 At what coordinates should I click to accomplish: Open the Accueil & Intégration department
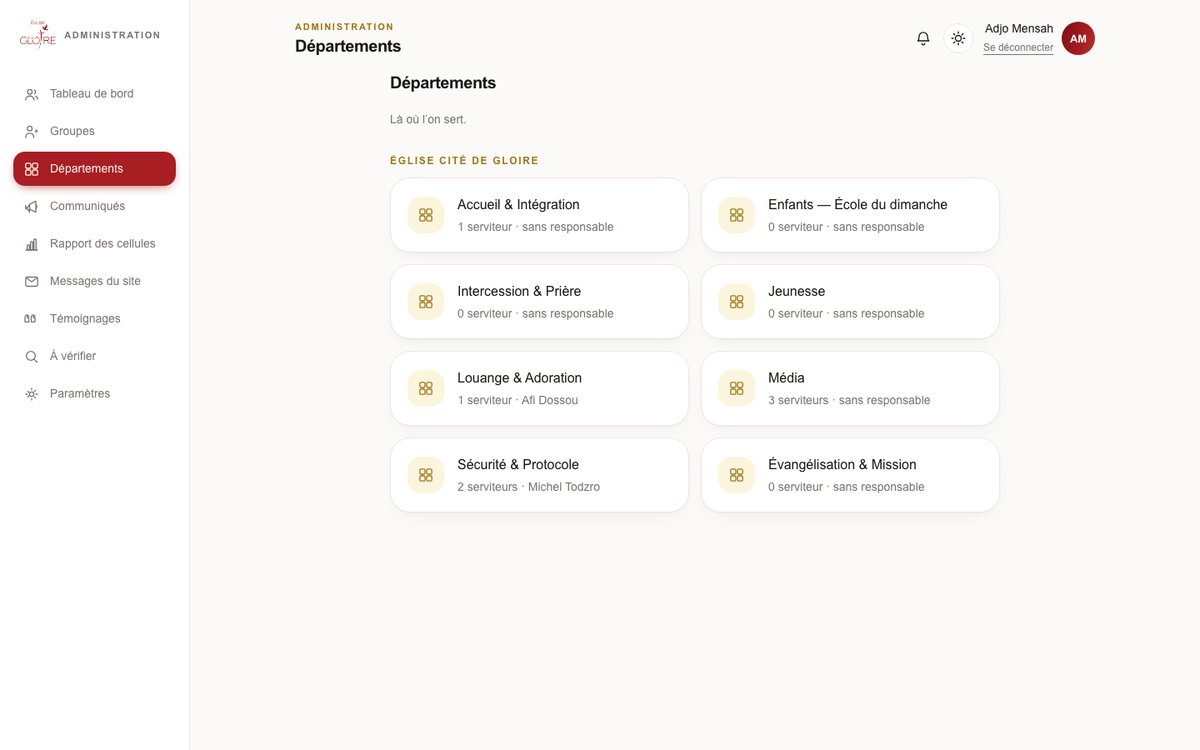tap(539, 215)
